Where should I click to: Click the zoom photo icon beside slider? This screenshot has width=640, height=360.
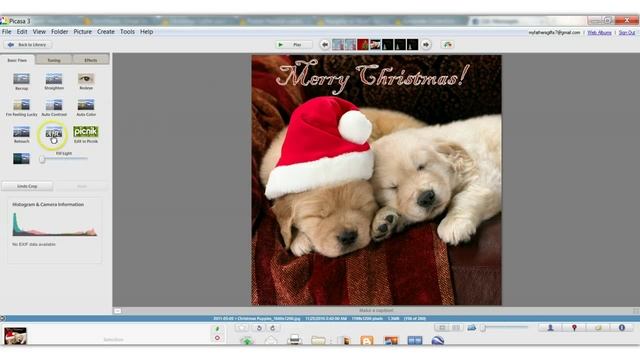[472, 328]
